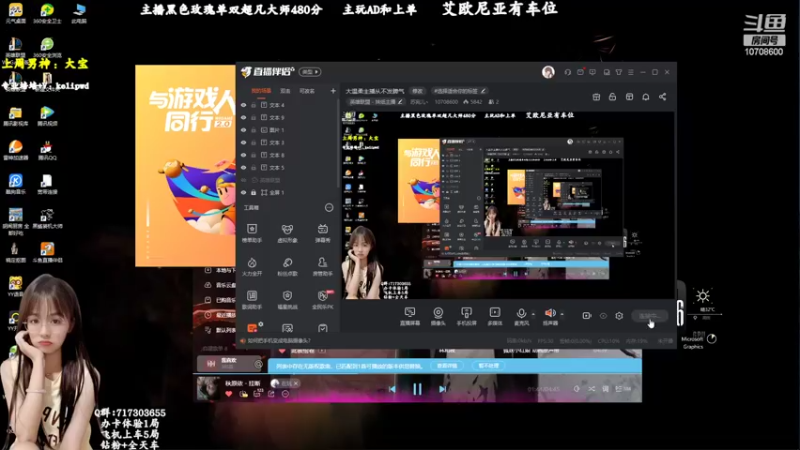This screenshot has height=450, width=800.
Task: Open the 弹幕秀 tool
Action: (322, 233)
